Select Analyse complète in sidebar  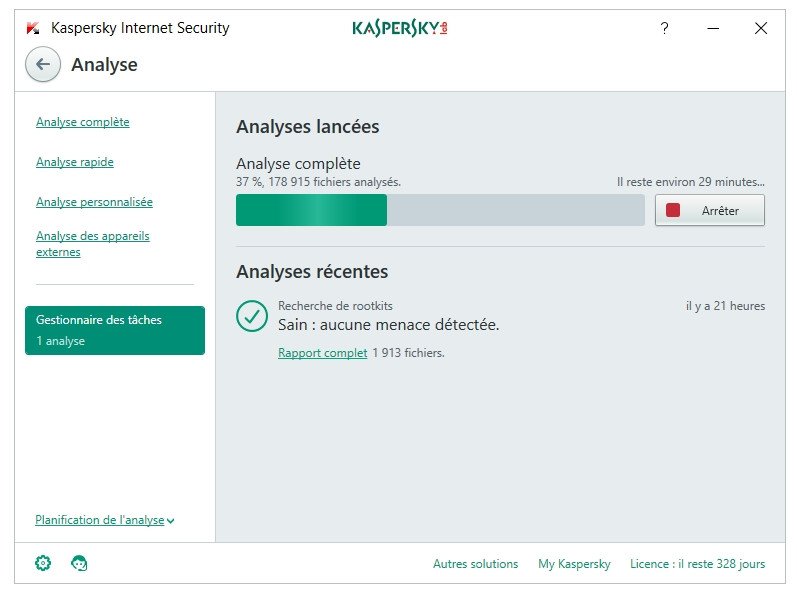point(83,122)
